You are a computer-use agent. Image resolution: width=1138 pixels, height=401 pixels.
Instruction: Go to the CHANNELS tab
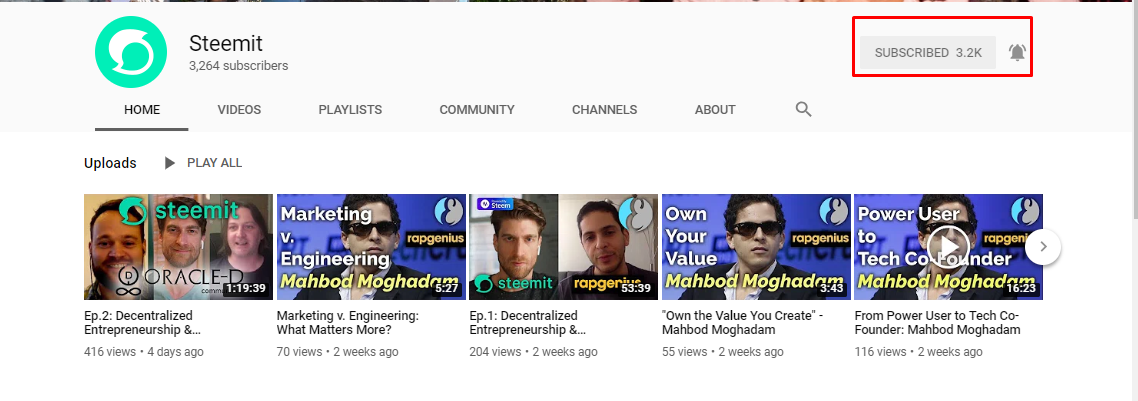click(604, 110)
